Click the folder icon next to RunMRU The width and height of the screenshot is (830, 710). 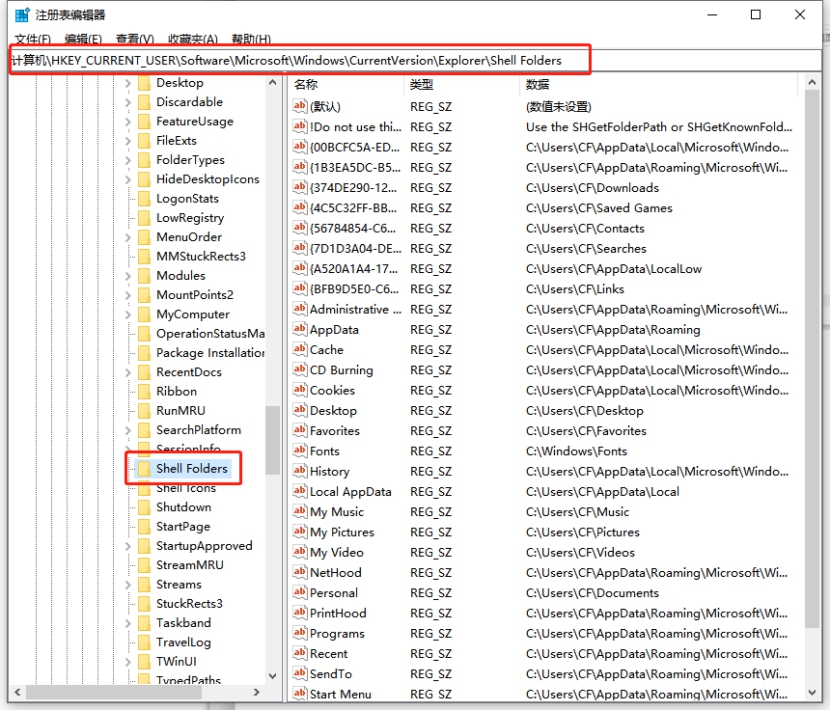(x=143, y=411)
